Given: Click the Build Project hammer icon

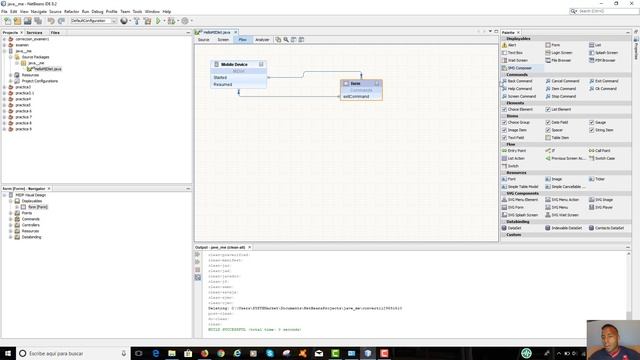Looking at the screenshot, I should (x=137, y=21).
